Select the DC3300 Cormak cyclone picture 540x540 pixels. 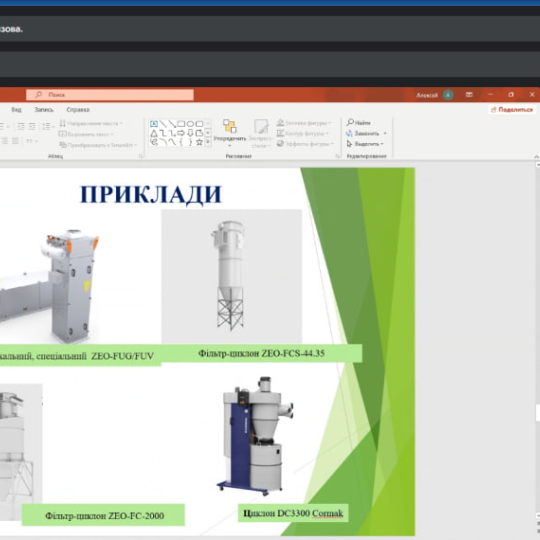(256, 435)
